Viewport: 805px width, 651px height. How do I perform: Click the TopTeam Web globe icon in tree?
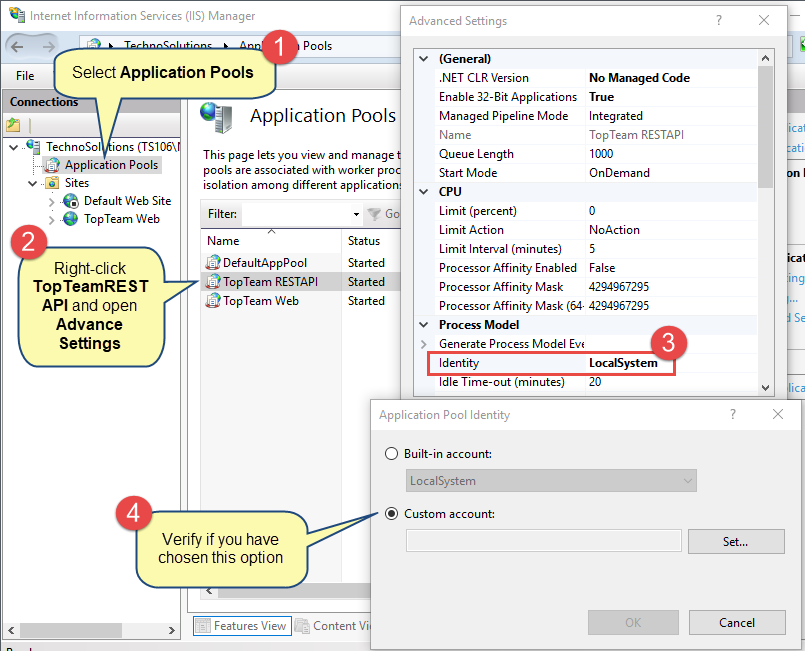[70, 219]
